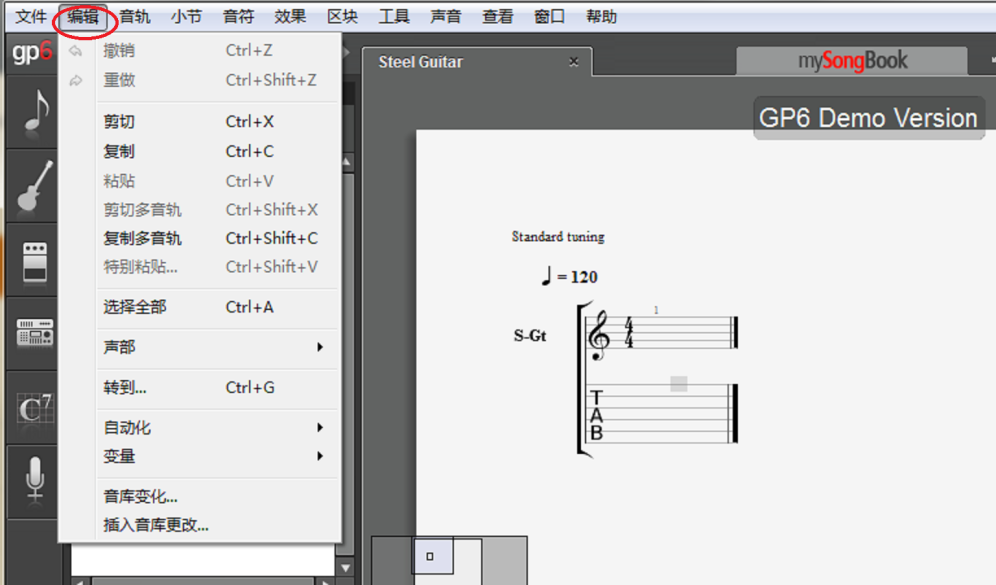Open the drum machine / RSE panel icon
This screenshot has width=996, height=585.
(30, 330)
